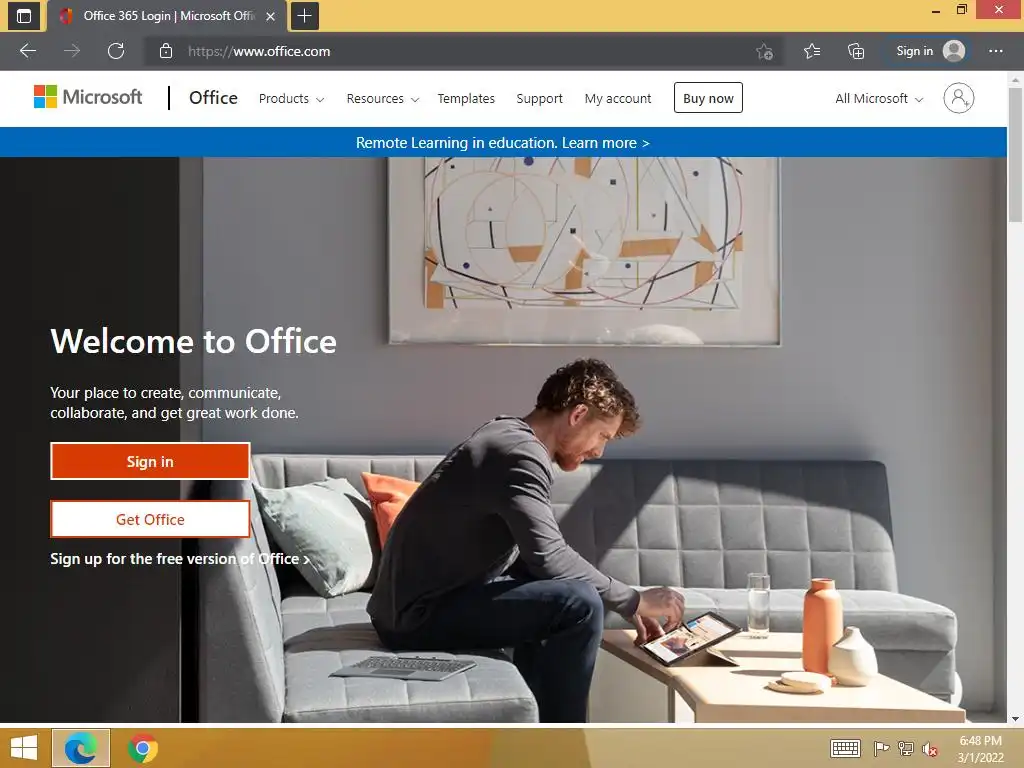Image resolution: width=1024 pixels, height=768 pixels.
Task: Go back using the browser back arrow
Action: coord(27,51)
